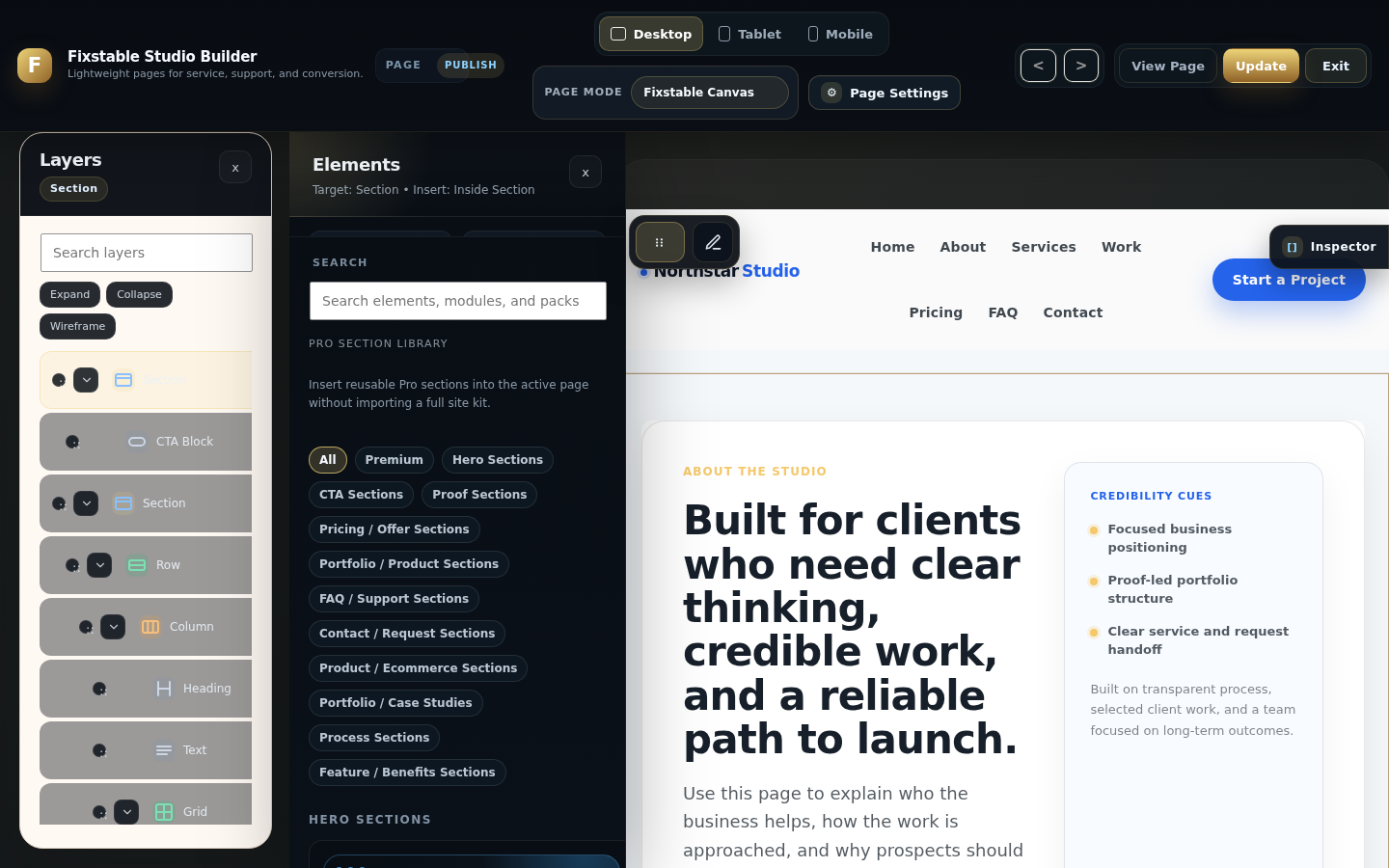Toggle the dot on the highlighted Section layer
1389x868 pixels.
(x=59, y=380)
